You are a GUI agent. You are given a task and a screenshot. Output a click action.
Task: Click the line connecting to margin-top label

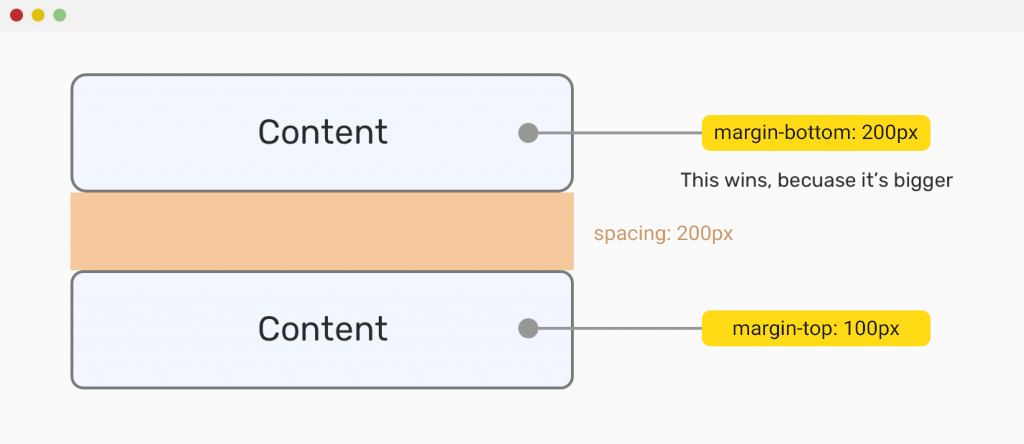pyautogui.click(x=620, y=328)
